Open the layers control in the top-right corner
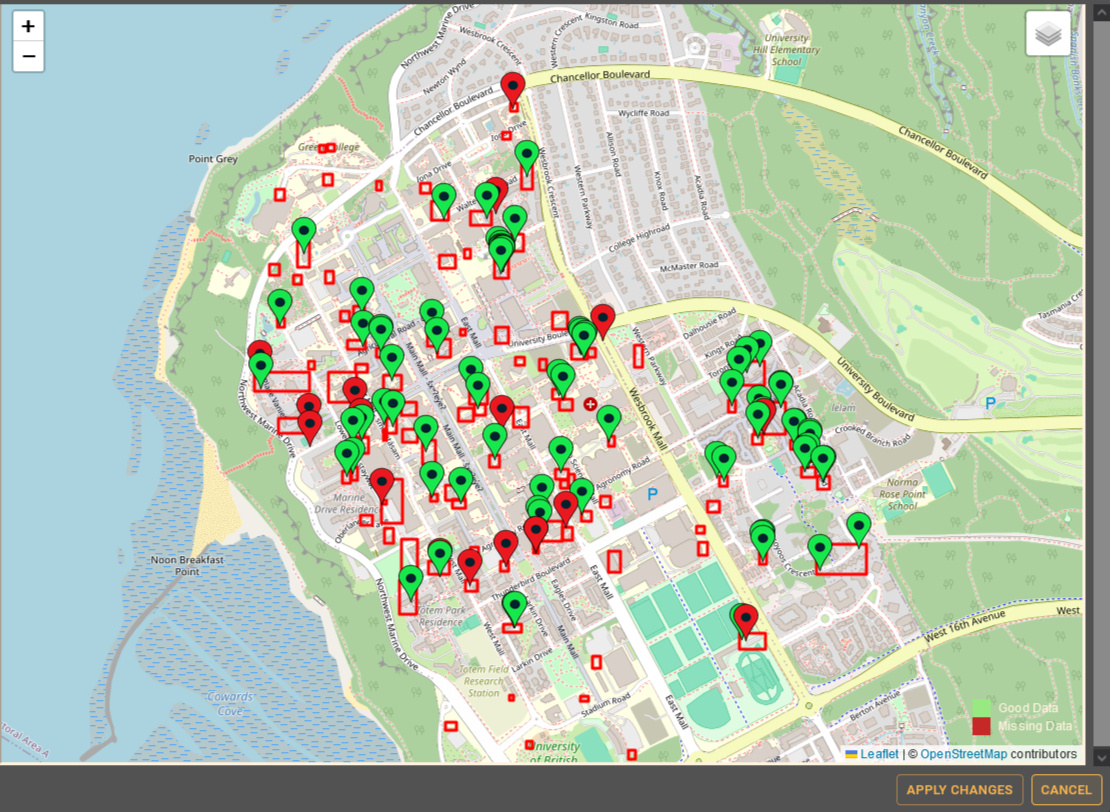Viewport: 1110px width, 812px height. pos(1049,33)
